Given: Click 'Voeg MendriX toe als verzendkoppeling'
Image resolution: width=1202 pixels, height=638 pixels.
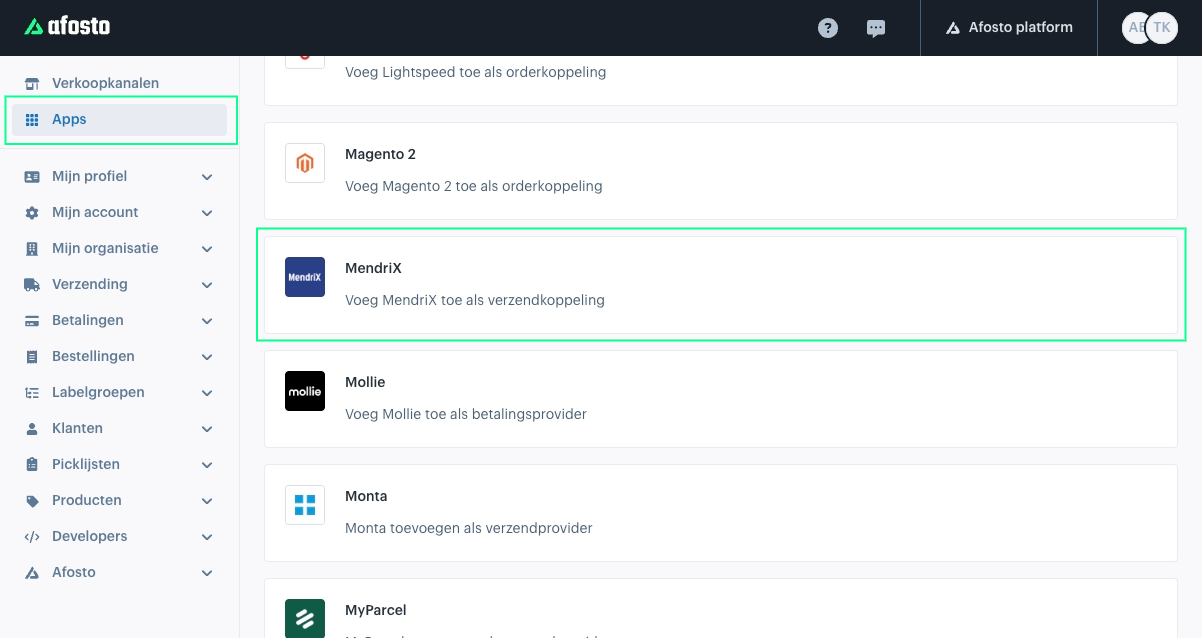Looking at the screenshot, I should pyautogui.click(x=475, y=300).
